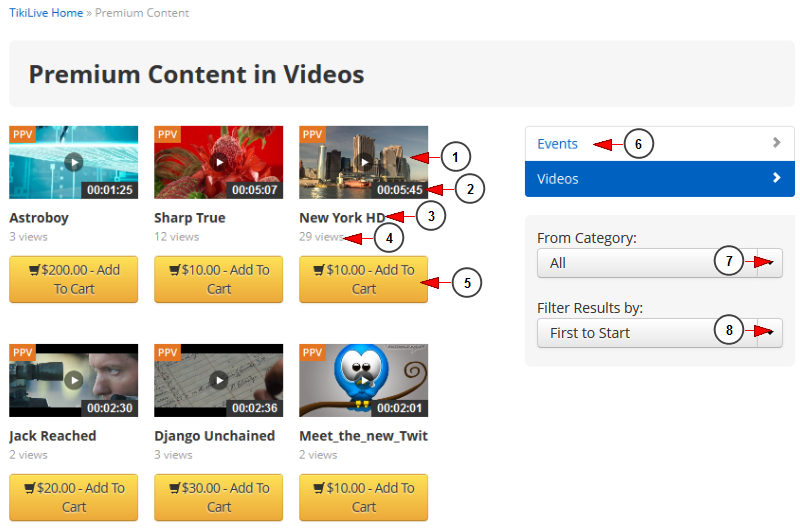Add New York HD to cart
The image size is (800, 532).
coord(363,279)
